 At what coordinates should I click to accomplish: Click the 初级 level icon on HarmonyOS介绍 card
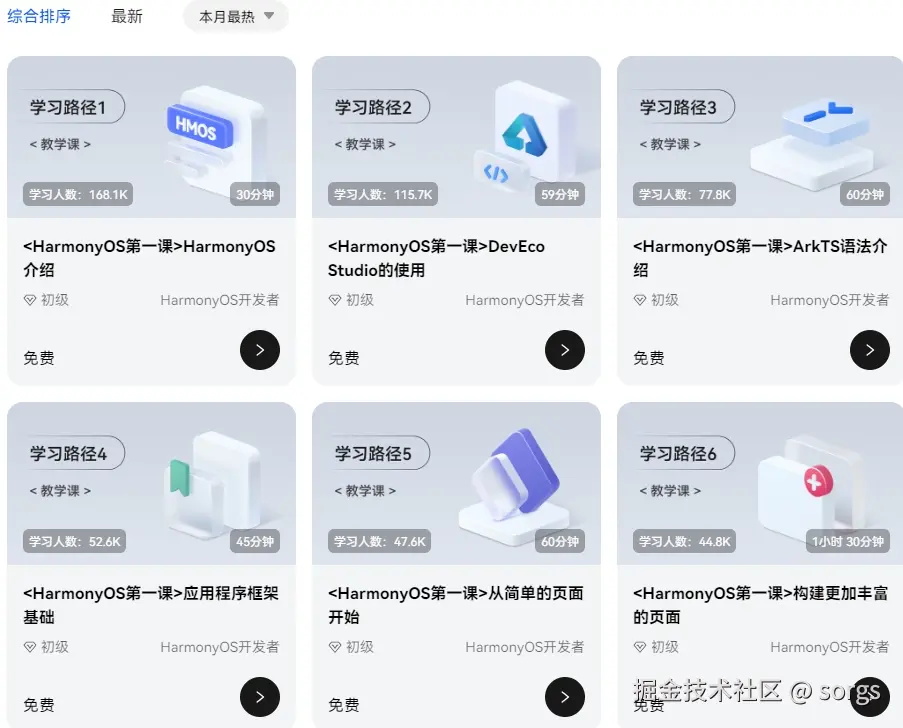(x=29, y=300)
